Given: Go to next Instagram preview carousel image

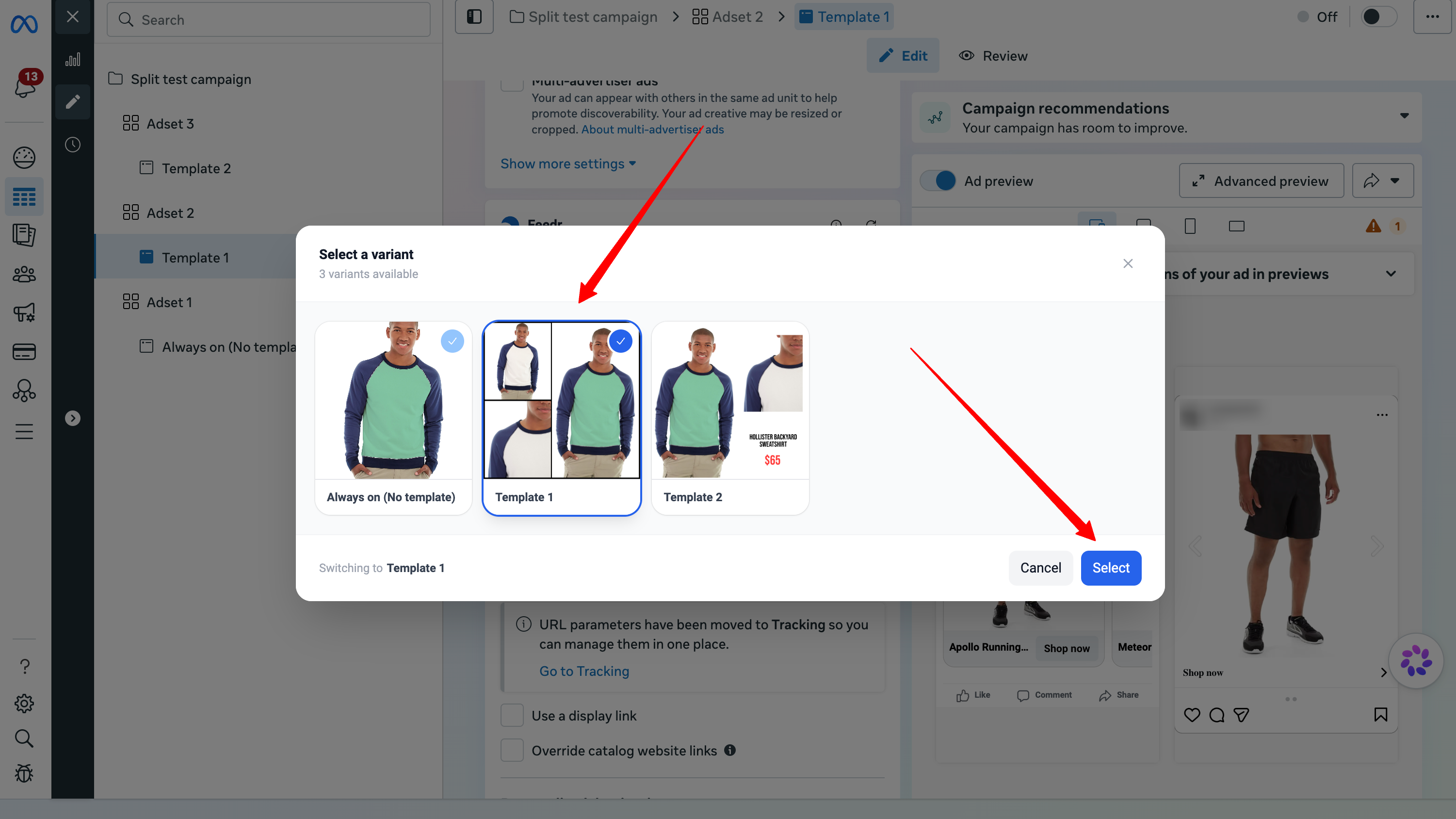Looking at the screenshot, I should point(1377,546).
